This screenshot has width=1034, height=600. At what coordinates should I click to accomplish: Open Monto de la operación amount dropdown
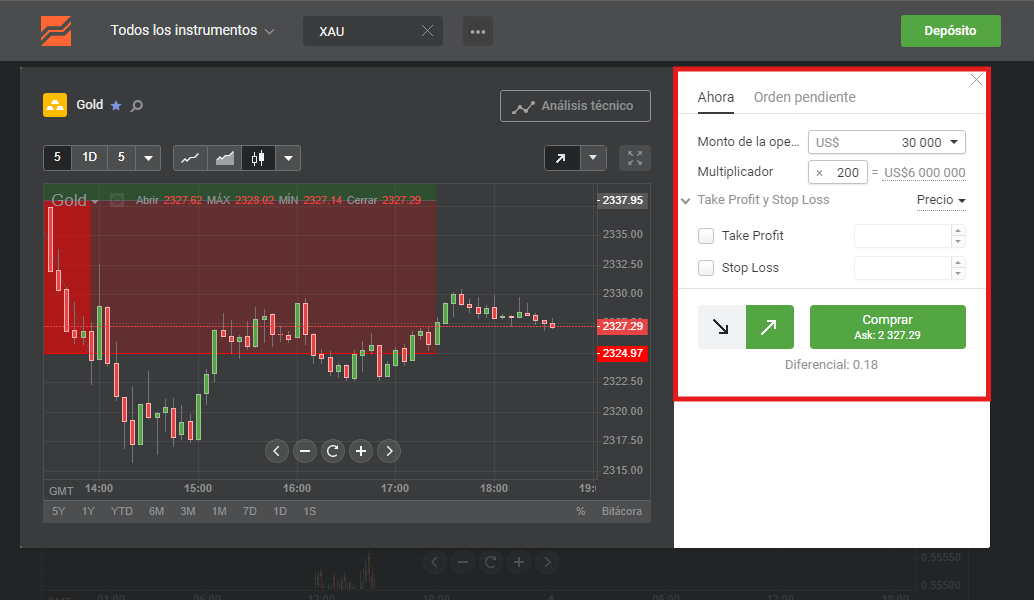[x=887, y=142]
